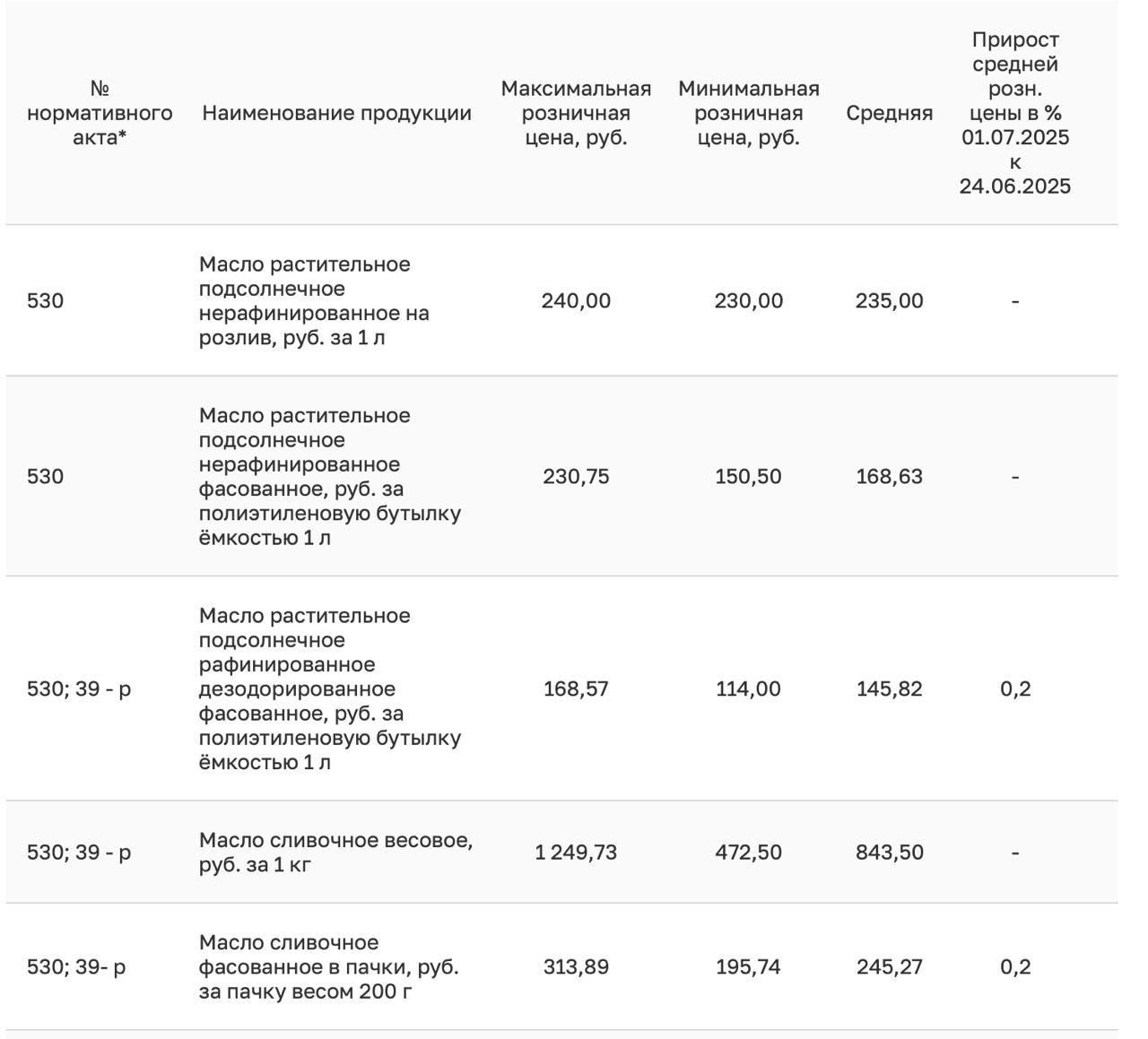The width and height of the screenshot is (1148, 1039).
Task: Click the "№ нормативного акта" column header
Action: pyautogui.click(x=100, y=113)
